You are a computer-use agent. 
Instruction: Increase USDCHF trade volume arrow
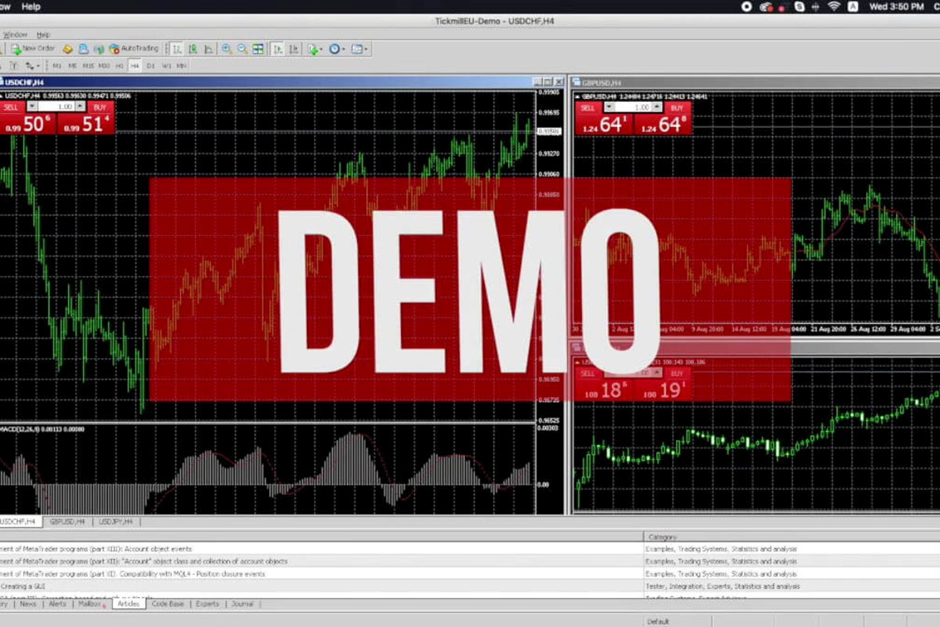tap(80, 107)
